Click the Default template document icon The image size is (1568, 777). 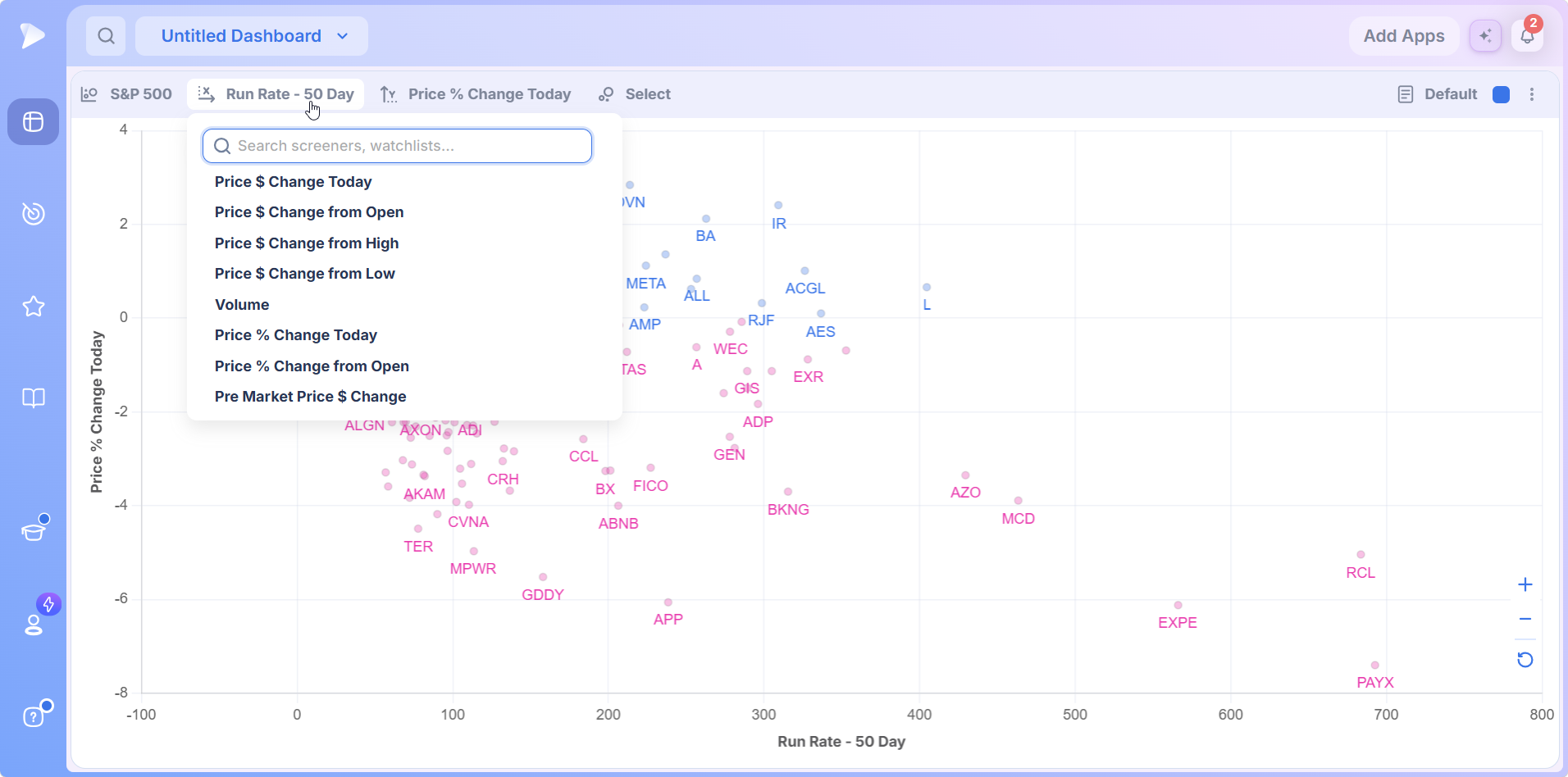click(x=1406, y=94)
